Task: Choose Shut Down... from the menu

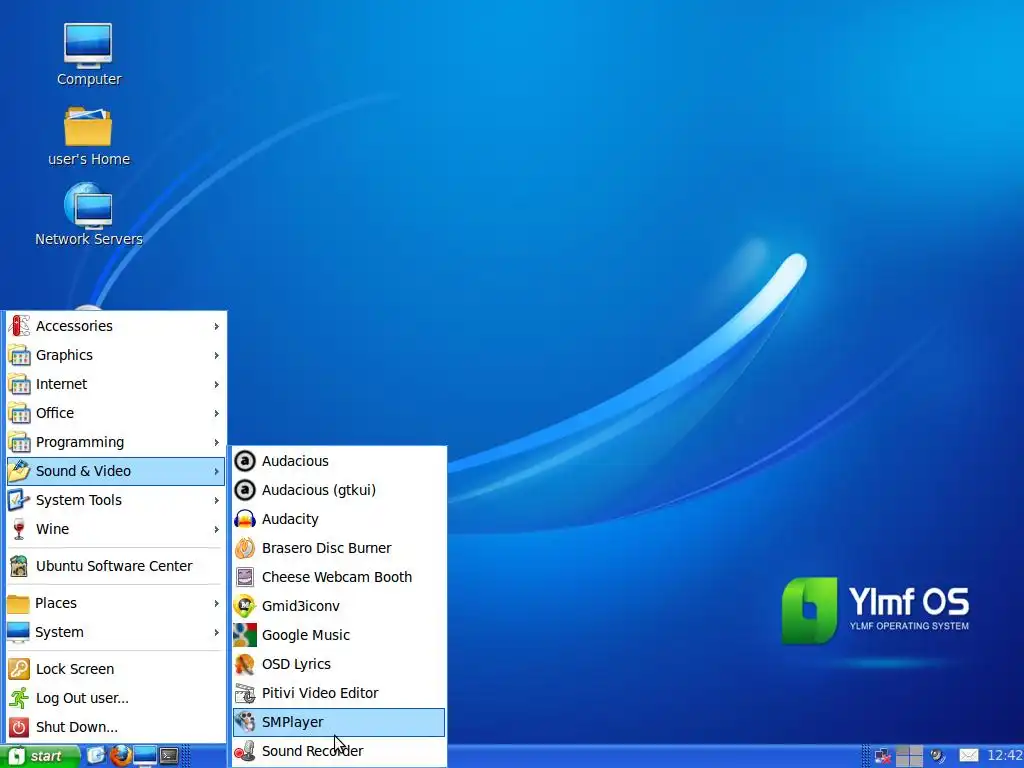Action: click(x=116, y=728)
